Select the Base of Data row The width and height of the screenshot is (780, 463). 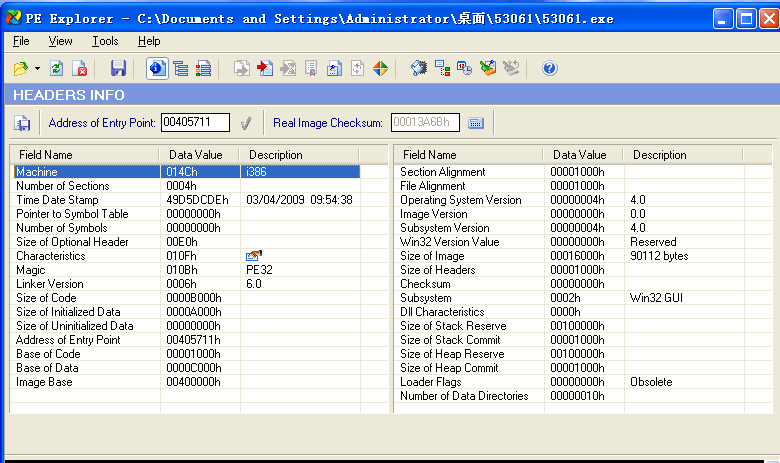(187, 368)
